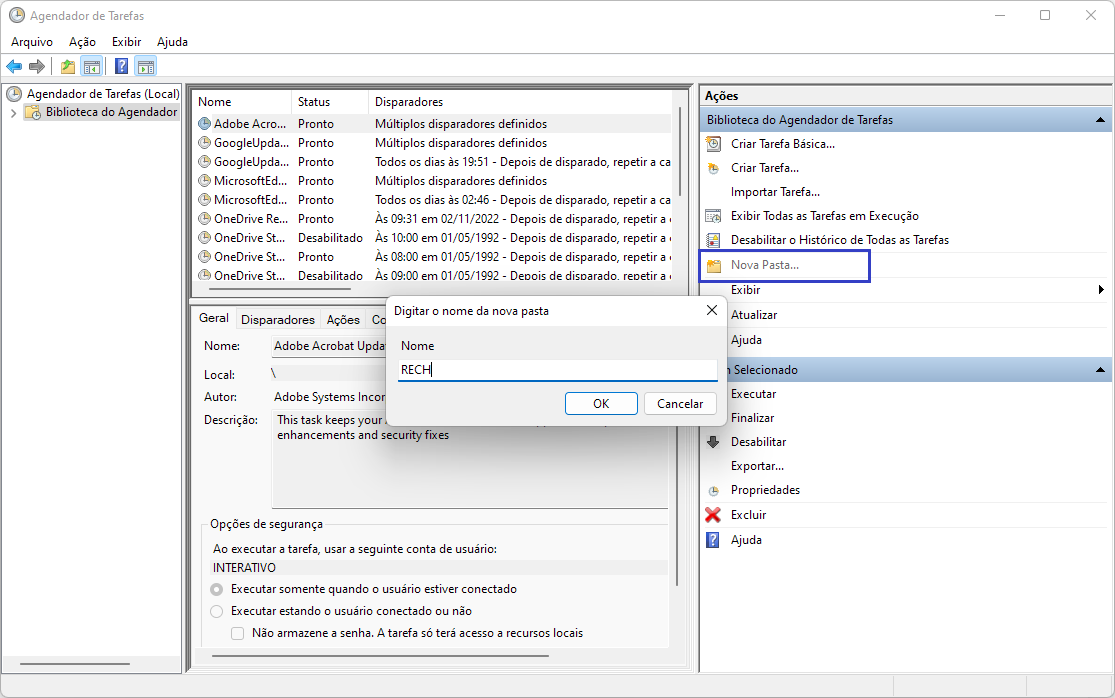Click the clock icon of OneDrive Re... task
1115x698 pixels.
pos(205,219)
